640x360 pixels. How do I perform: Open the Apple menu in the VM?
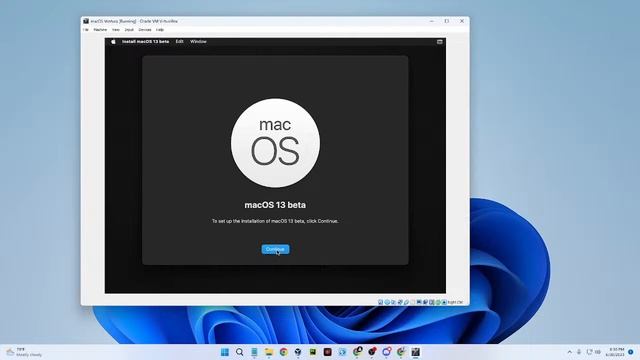(x=113, y=42)
